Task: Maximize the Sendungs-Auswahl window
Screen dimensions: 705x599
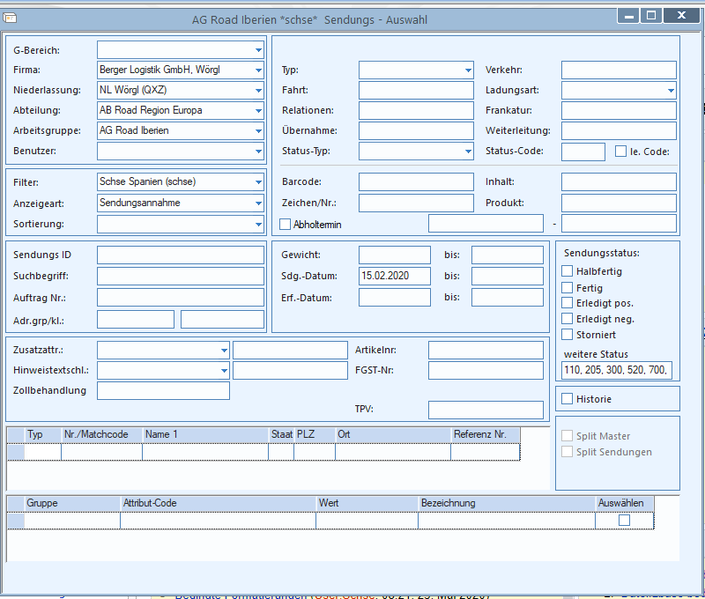Action: pyautogui.click(x=651, y=16)
